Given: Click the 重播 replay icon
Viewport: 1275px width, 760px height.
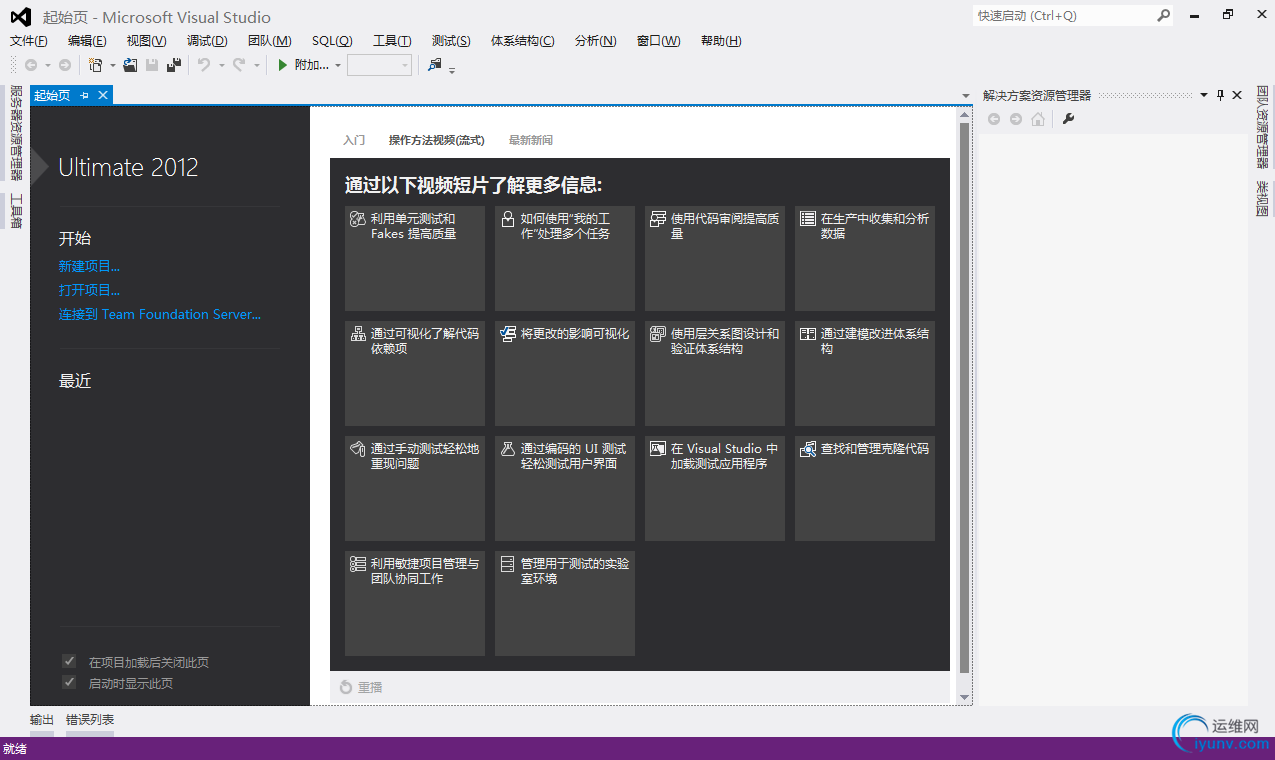Looking at the screenshot, I should click(346, 687).
